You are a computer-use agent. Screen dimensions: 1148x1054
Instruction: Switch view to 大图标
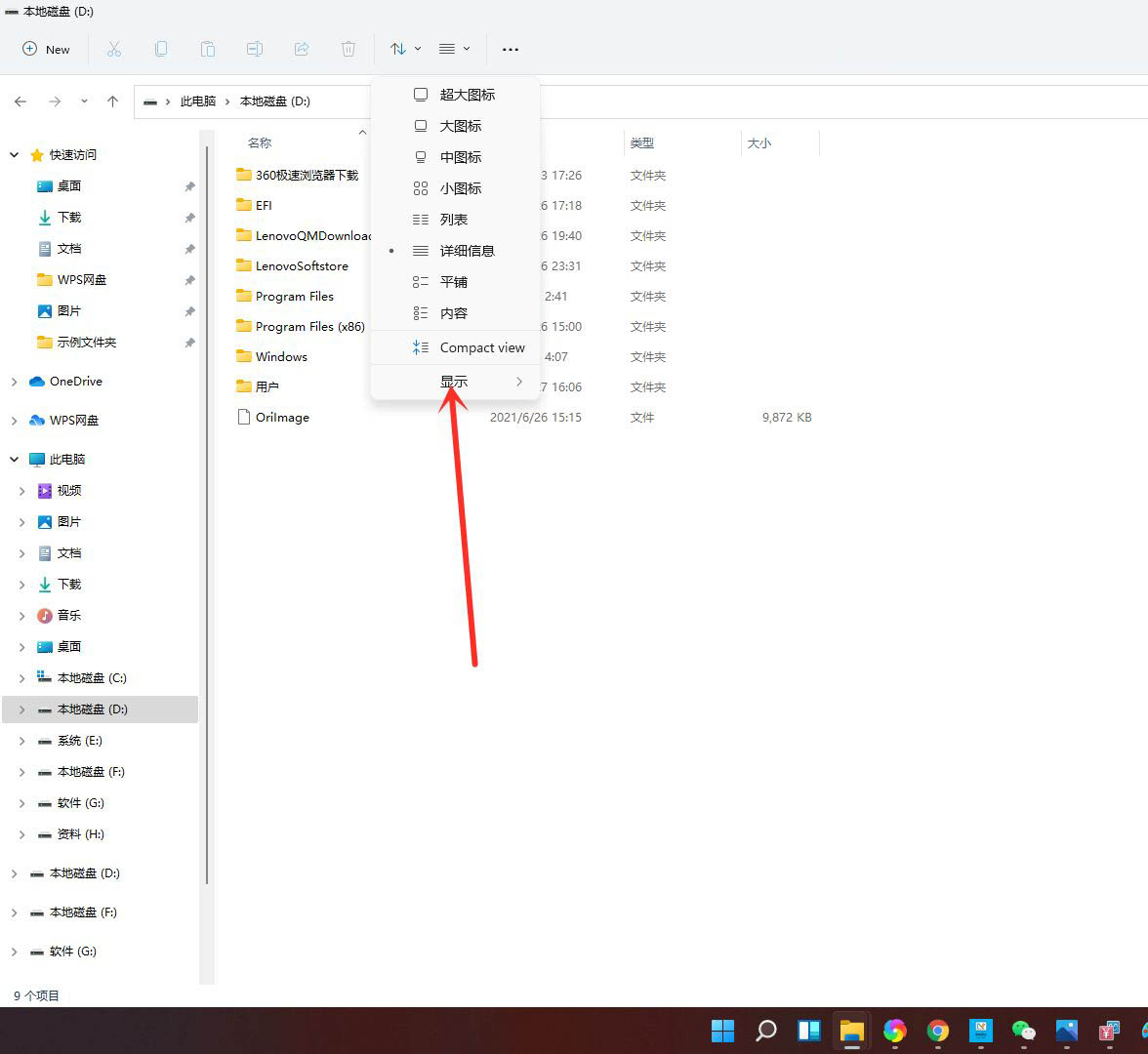tap(459, 125)
